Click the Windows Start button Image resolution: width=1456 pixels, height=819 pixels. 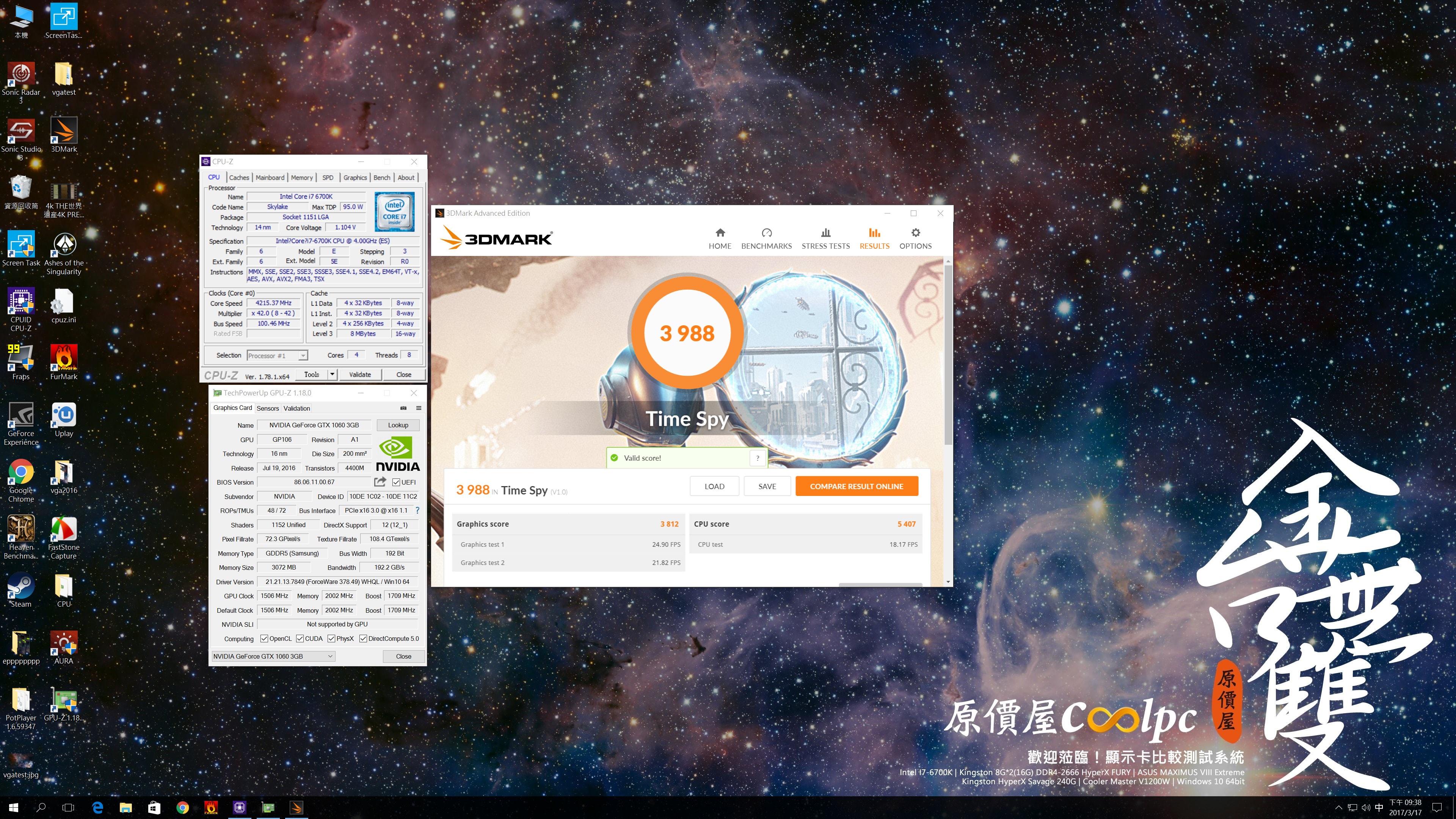tap(14, 808)
